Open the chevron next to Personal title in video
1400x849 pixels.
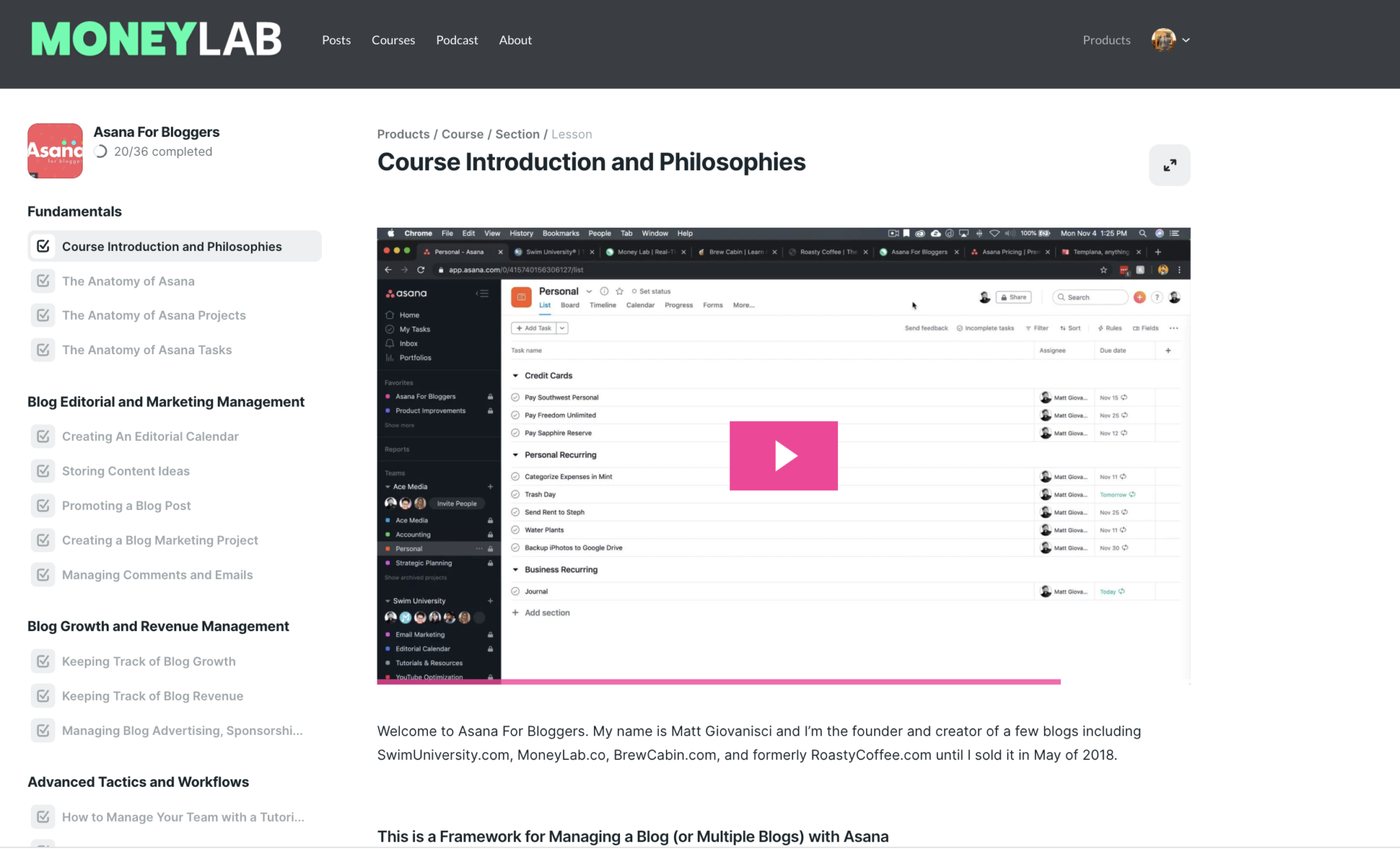click(x=589, y=291)
